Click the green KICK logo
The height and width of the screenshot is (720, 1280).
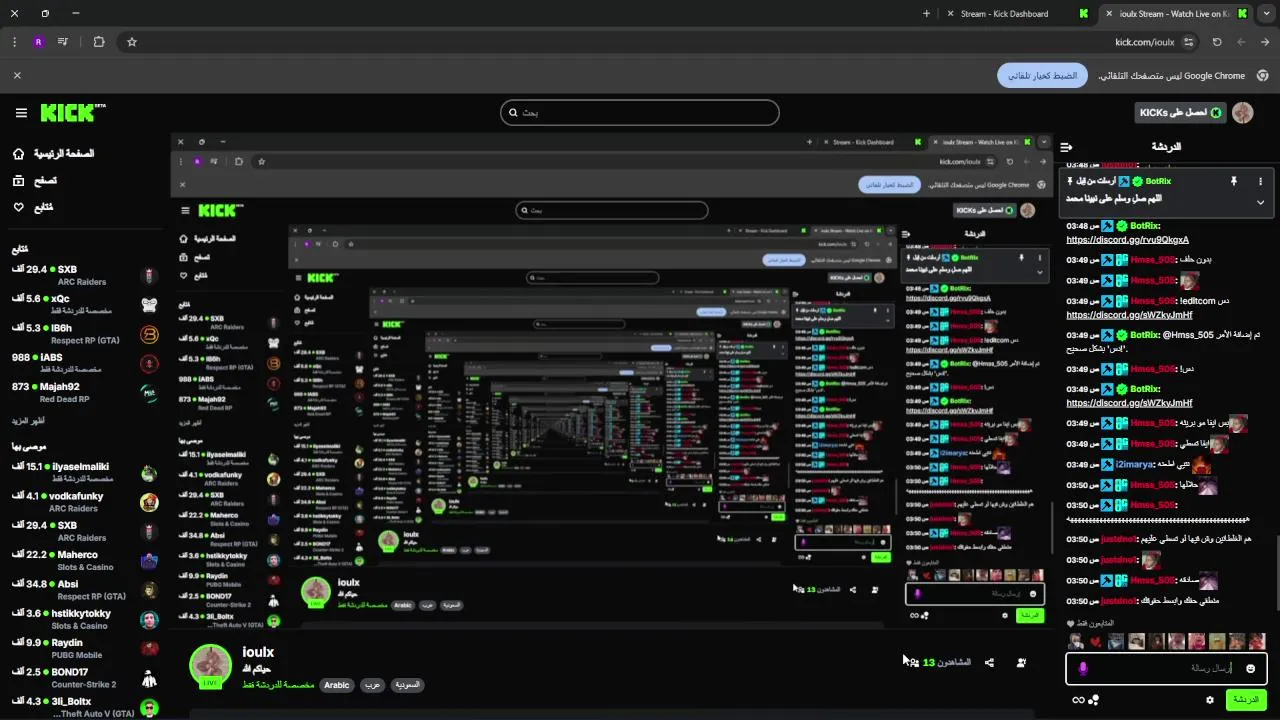coord(73,113)
